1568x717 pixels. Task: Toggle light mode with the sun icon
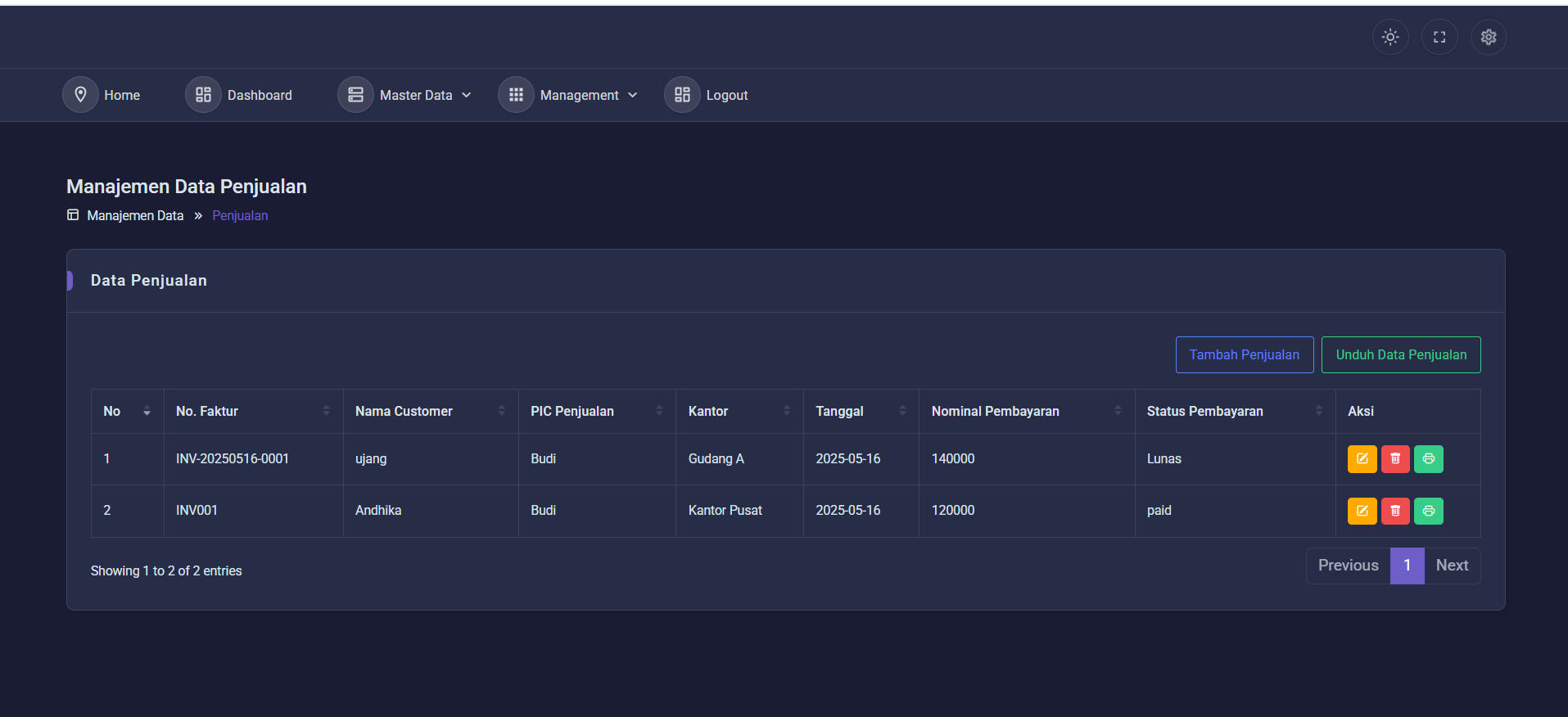click(x=1390, y=37)
